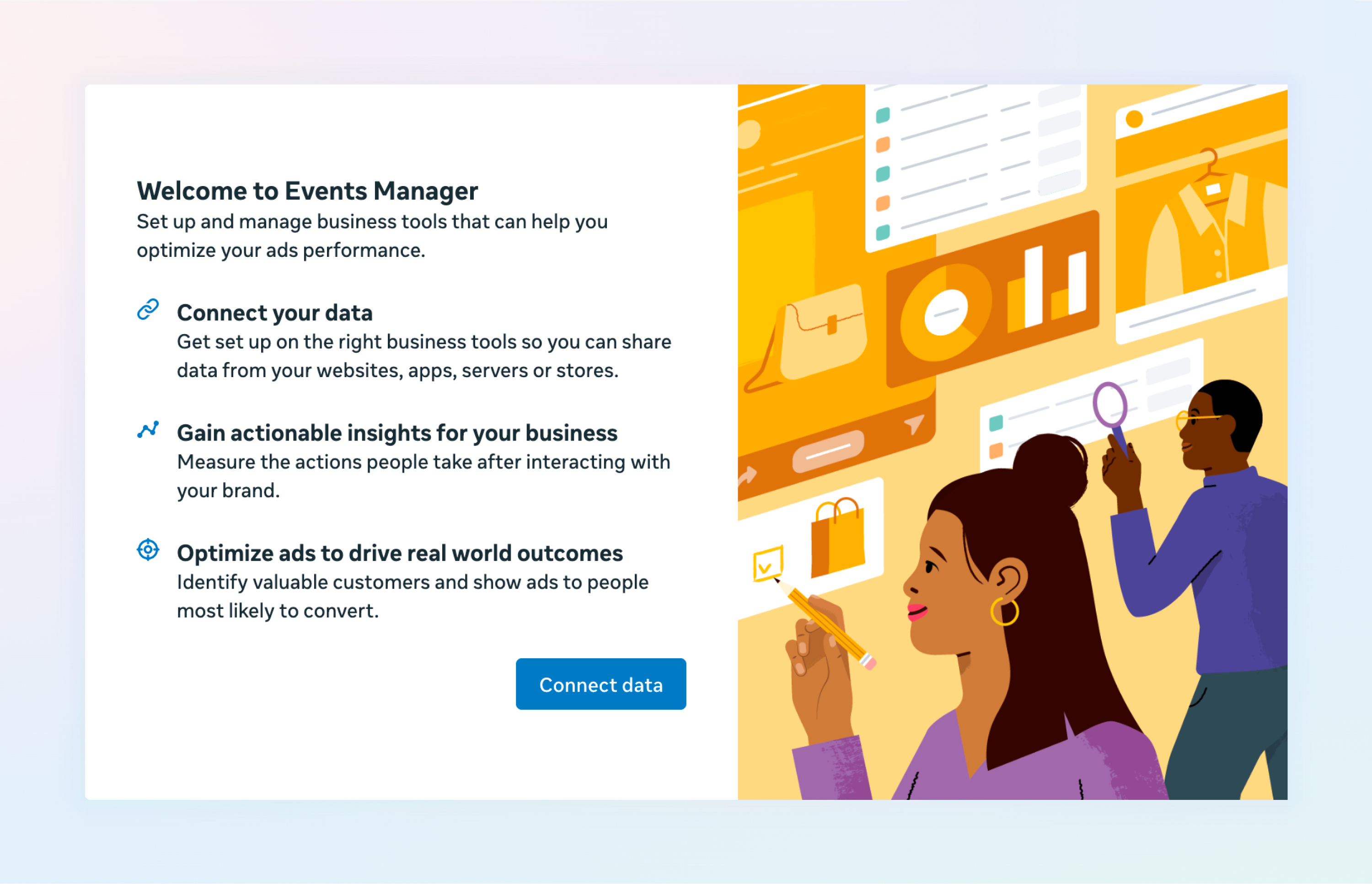The height and width of the screenshot is (884, 1372).
Task: Click the paper plane send icon in illustration
Action: click(914, 424)
